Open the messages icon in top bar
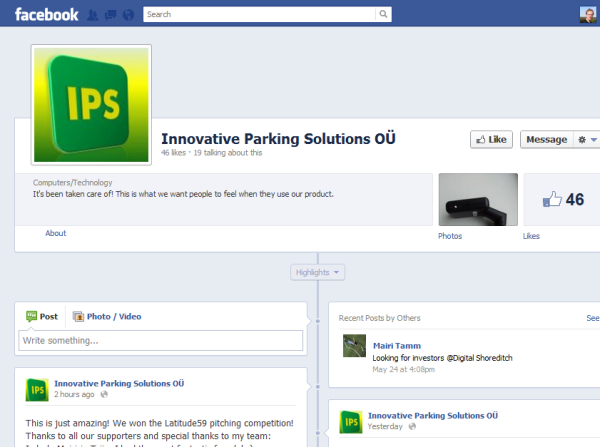This screenshot has height=447, width=600. pos(111,15)
